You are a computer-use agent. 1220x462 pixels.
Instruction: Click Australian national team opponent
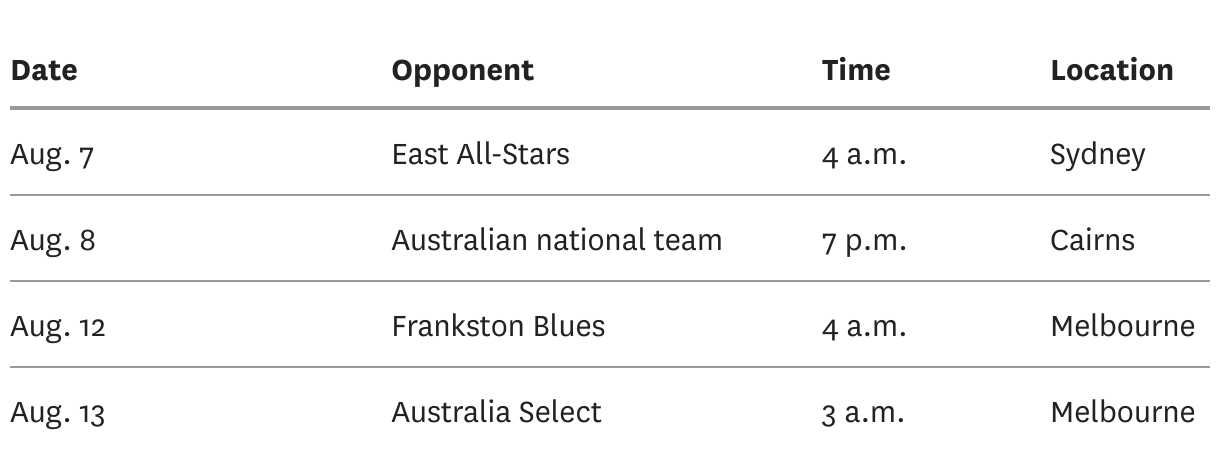click(556, 241)
